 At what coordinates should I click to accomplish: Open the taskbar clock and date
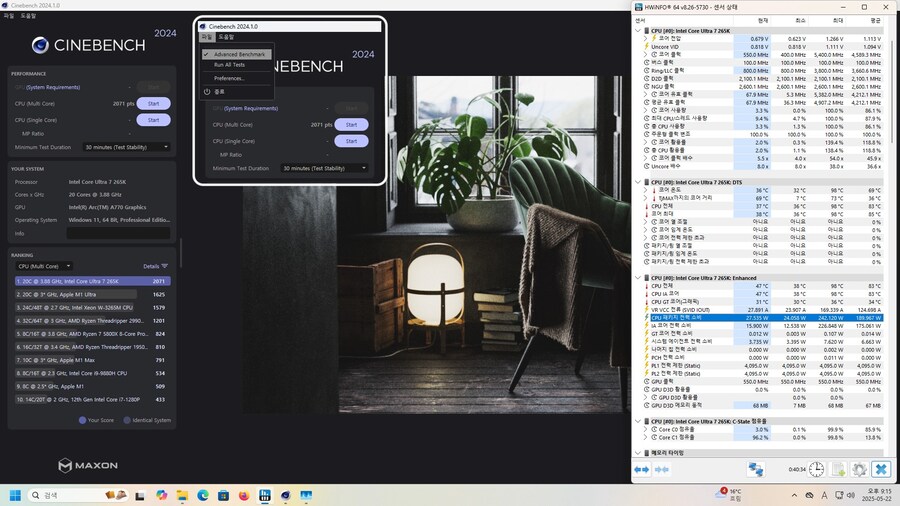(879, 495)
